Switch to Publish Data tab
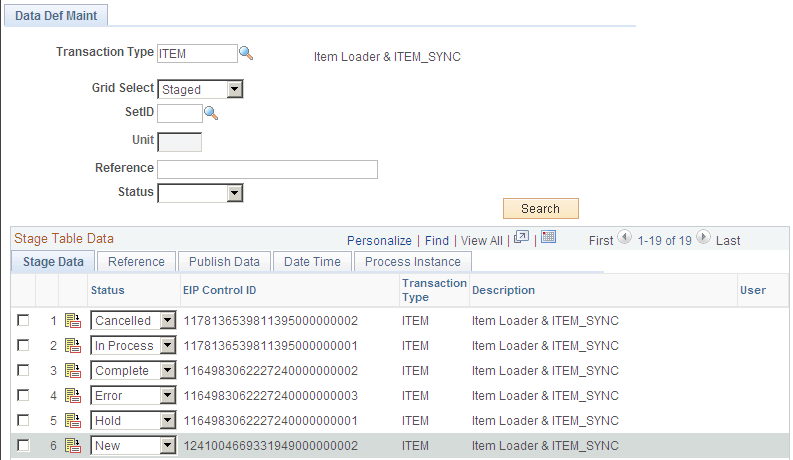This screenshot has width=793, height=460. click(x=224, y=261)
